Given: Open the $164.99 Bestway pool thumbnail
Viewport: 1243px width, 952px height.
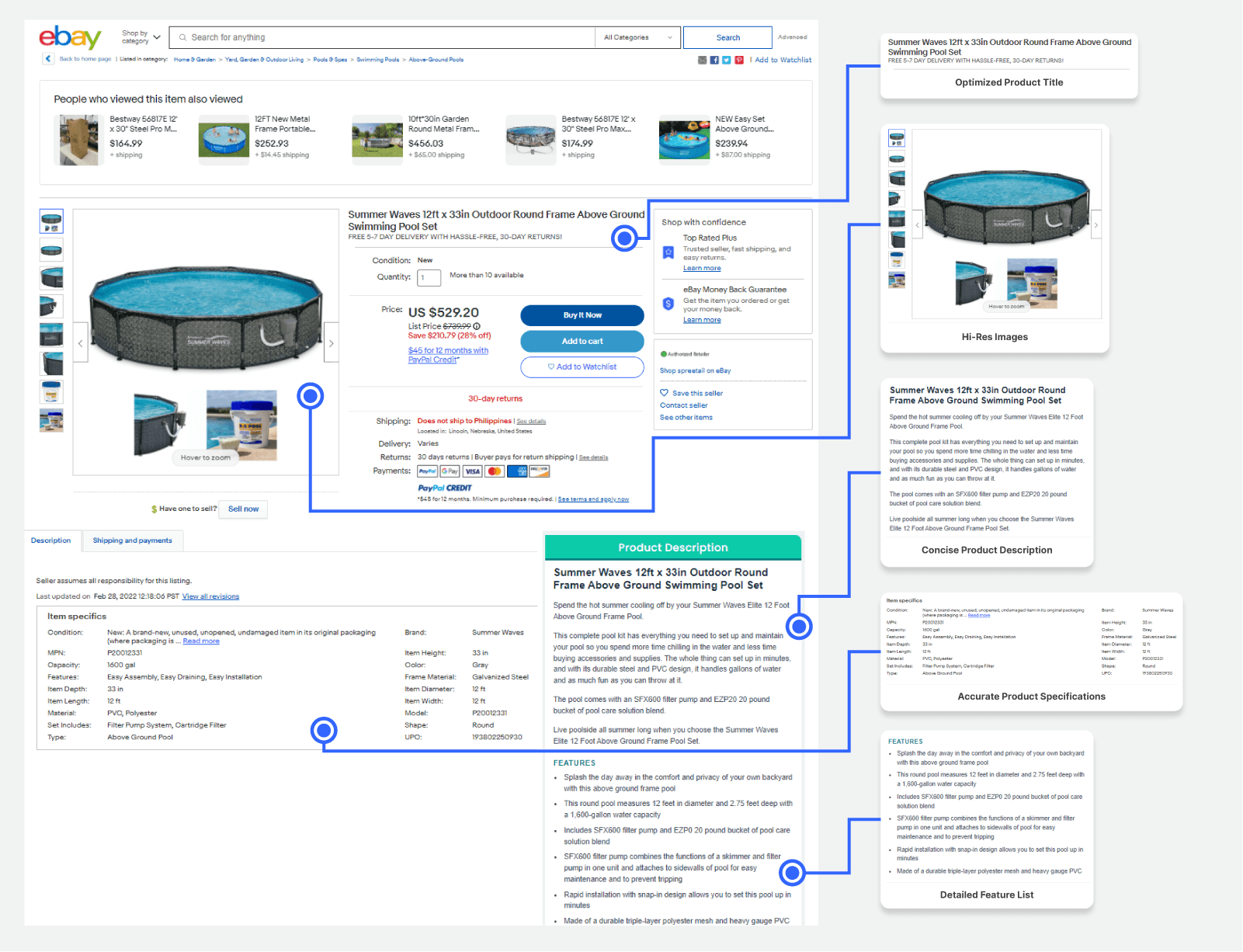Looking at the screenshot, I should click(81, 140).
